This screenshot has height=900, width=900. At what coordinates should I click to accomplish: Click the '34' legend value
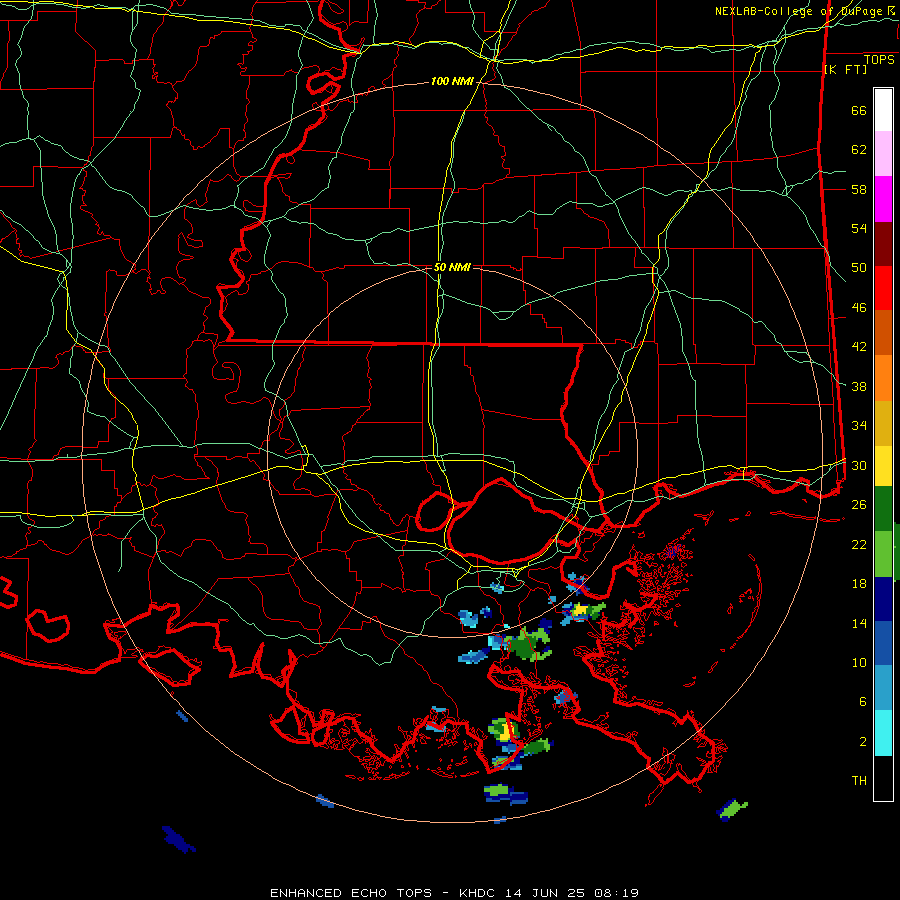pyautogui.click(x=859, y=426)
